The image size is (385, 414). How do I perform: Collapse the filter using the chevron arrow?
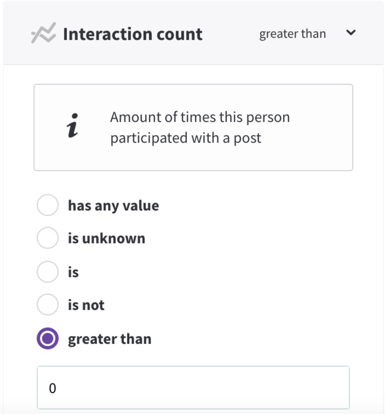pos(351,33)
